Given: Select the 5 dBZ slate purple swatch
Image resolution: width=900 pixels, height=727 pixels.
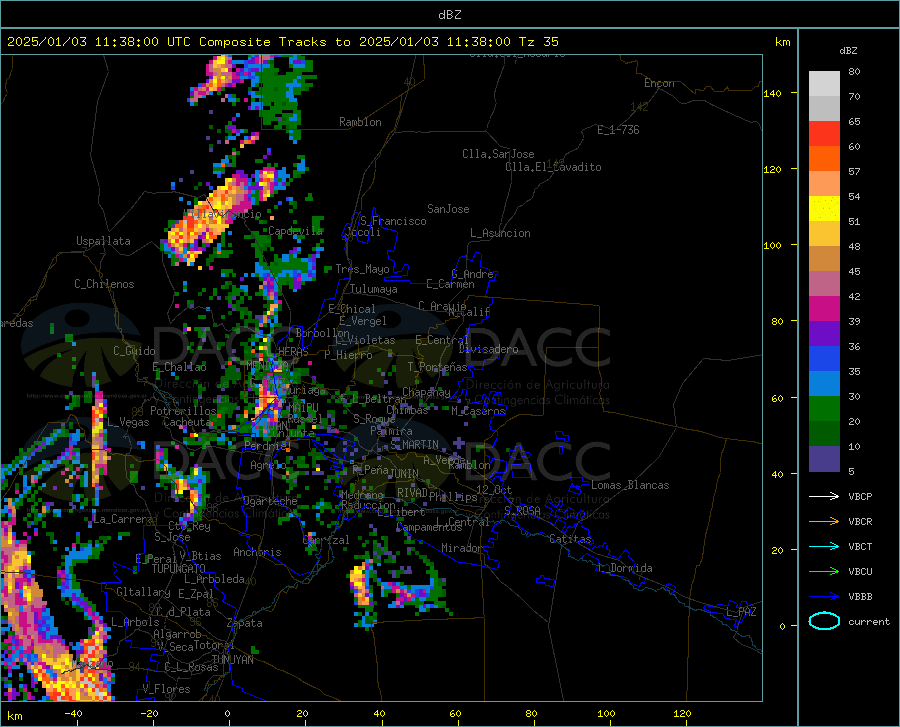Looking at the screenshot, I should pyautogui.click(x=824, y=459).
